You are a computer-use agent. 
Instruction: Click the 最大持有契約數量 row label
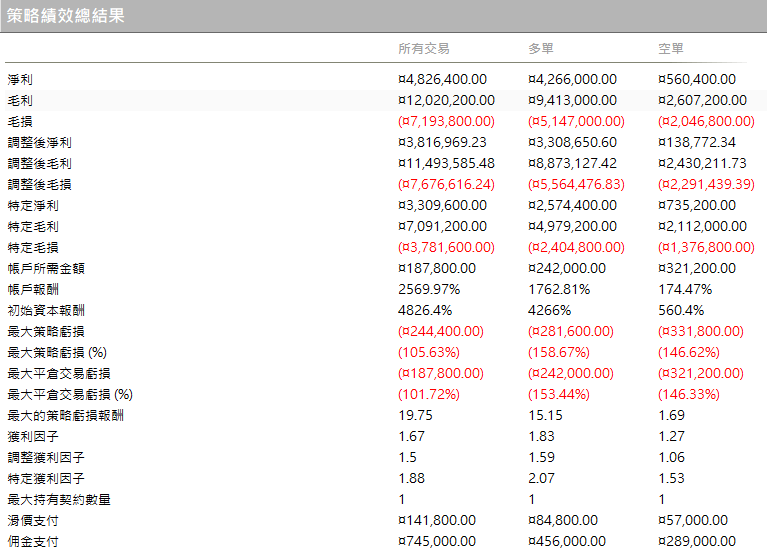click(59, 499)
